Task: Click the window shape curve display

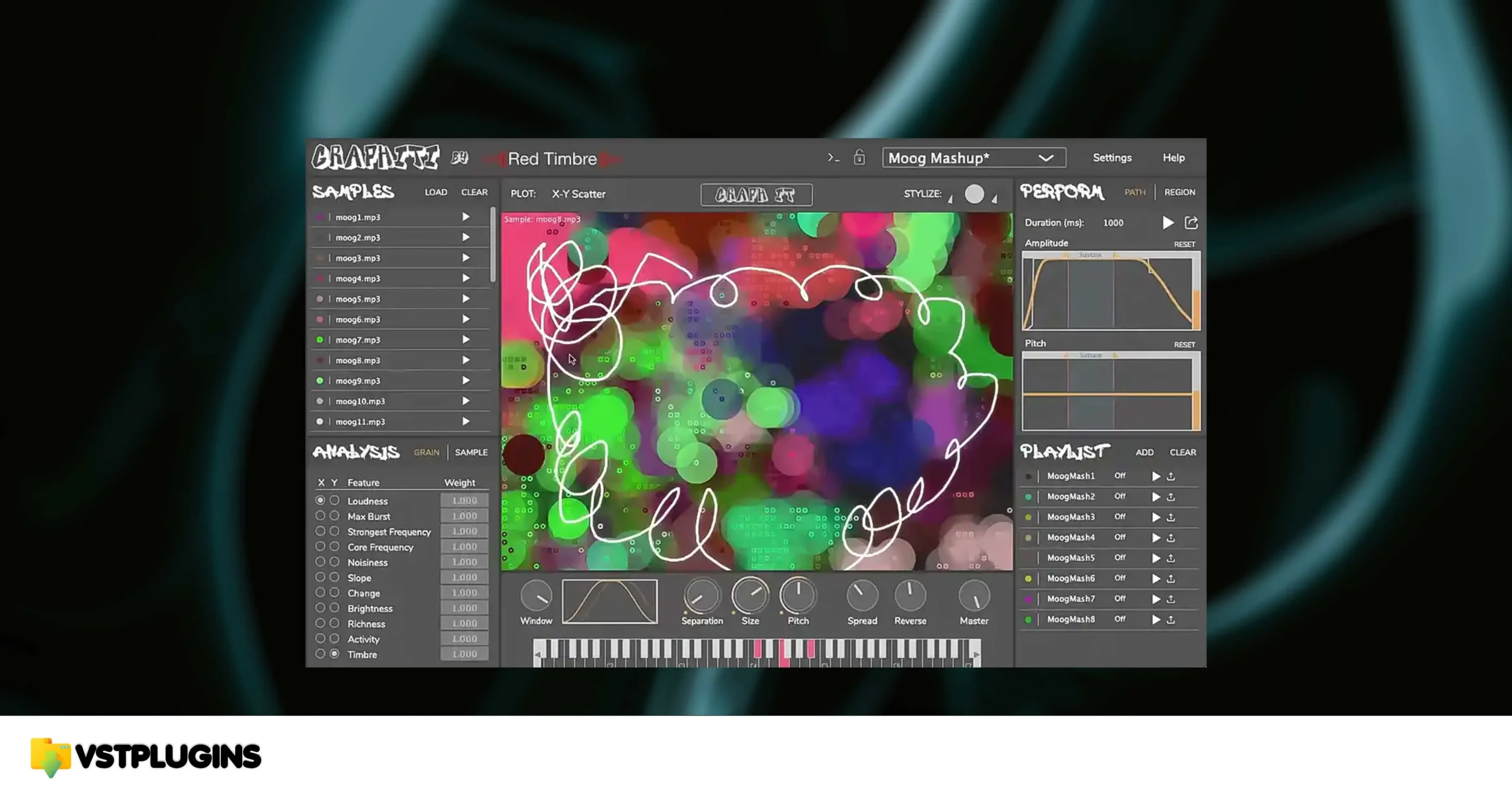Action: [x=610, y=601]
